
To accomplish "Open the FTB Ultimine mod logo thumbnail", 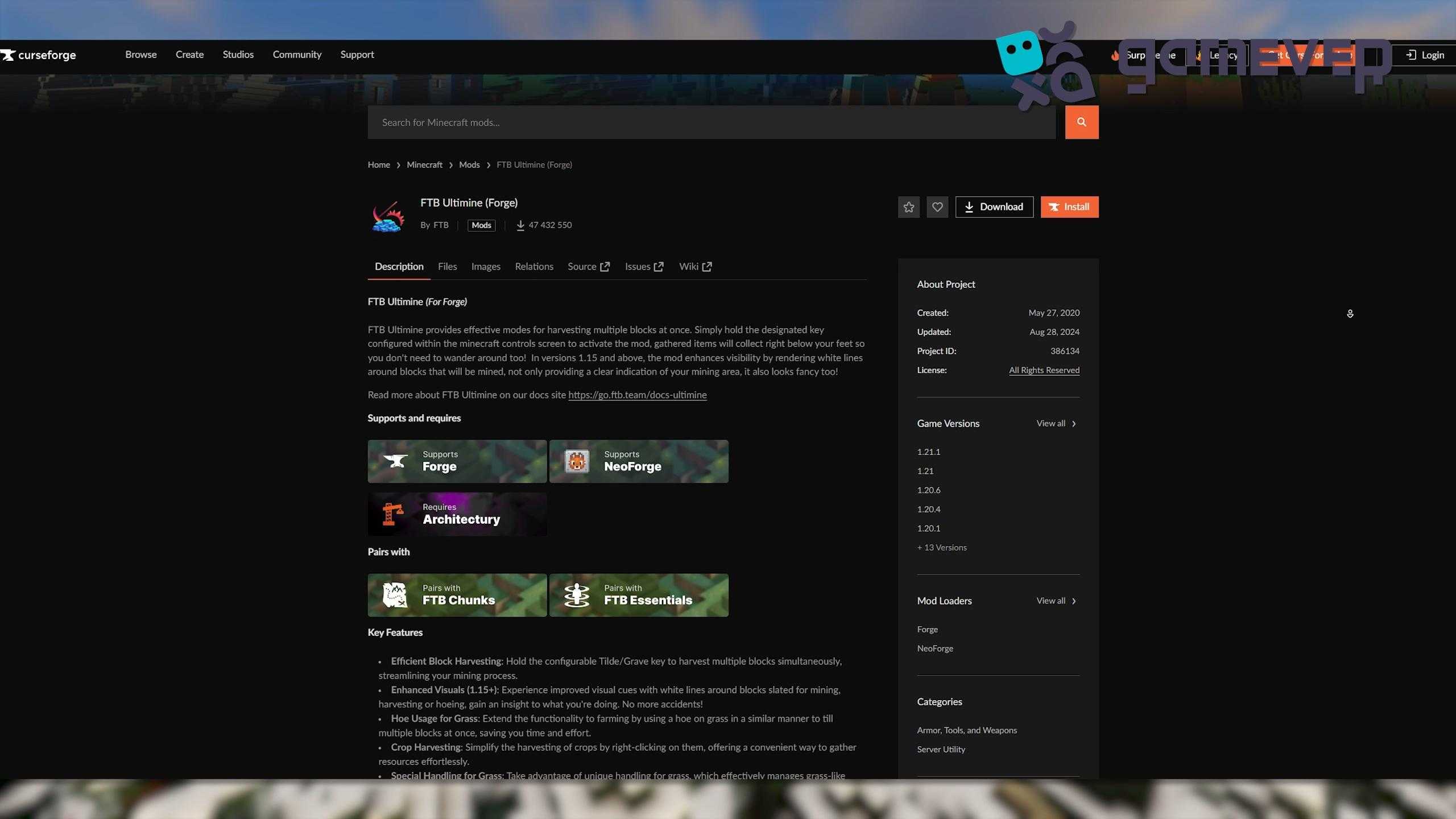I will tap(388, 216).
